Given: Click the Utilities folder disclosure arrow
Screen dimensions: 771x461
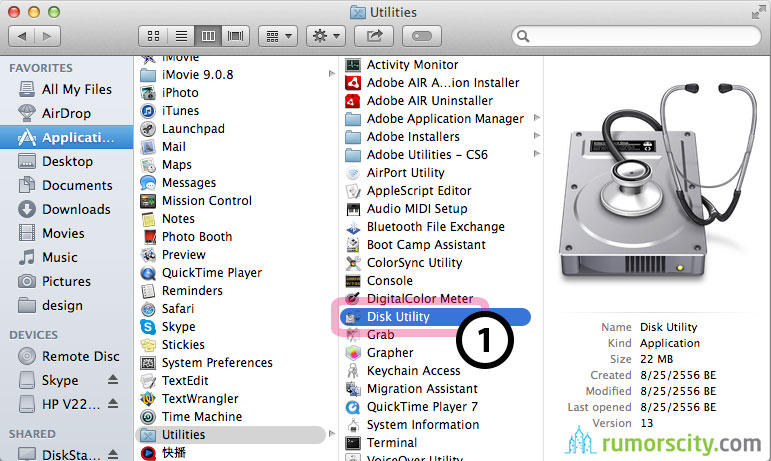Looking at the screenshot, I should pos(331,433).
